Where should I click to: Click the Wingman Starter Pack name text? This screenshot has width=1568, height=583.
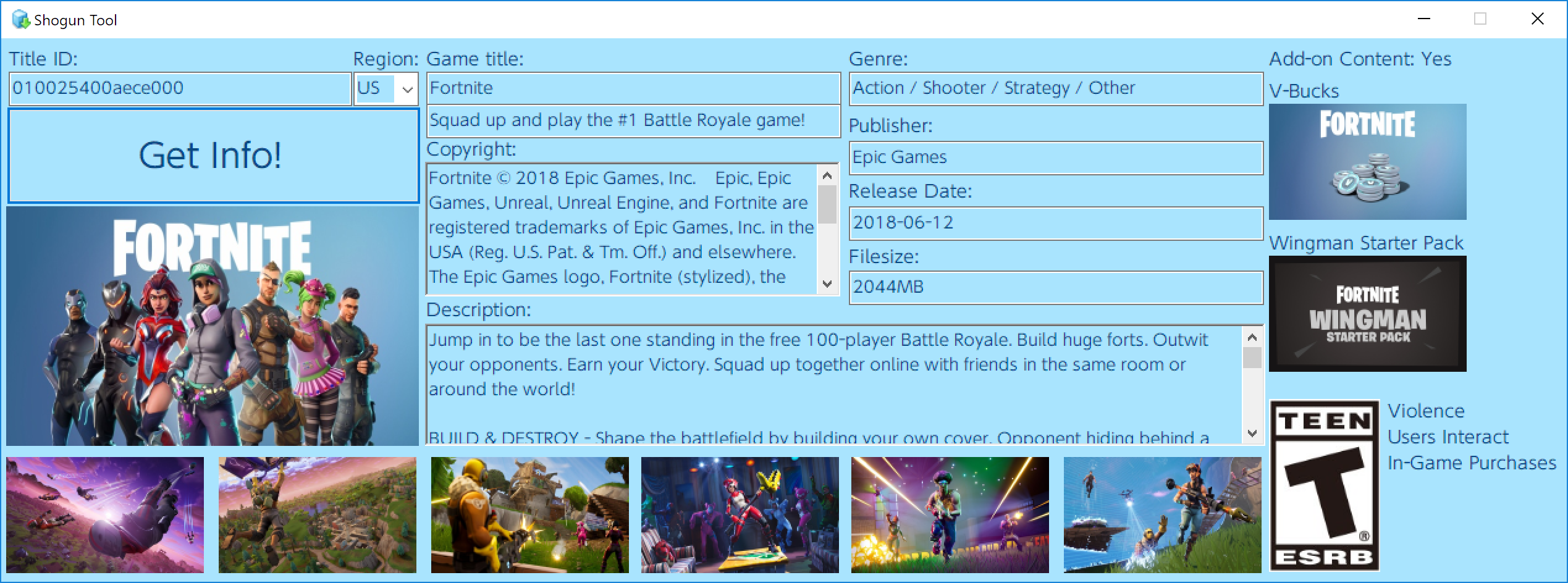pos(1367,243)
